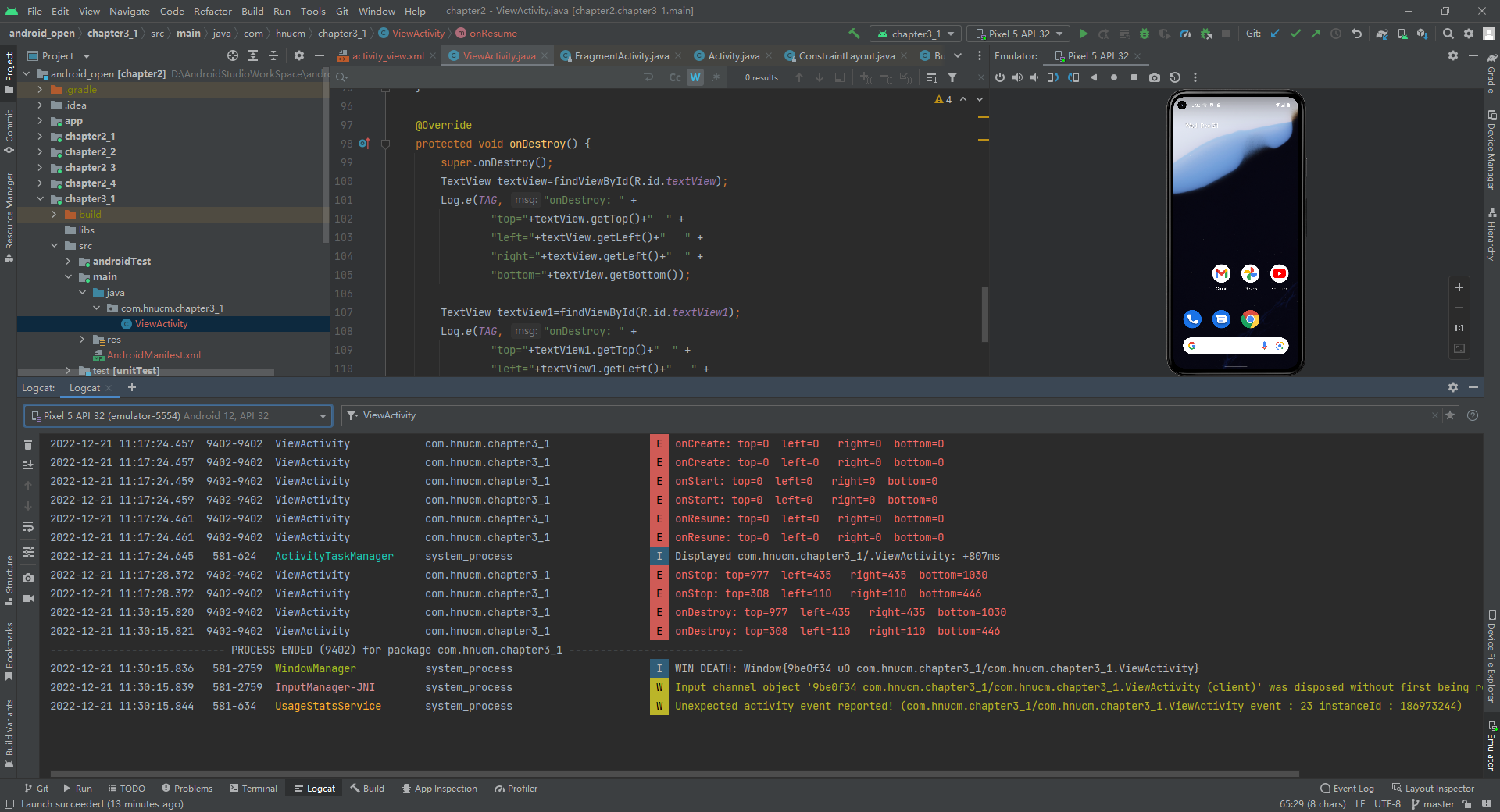
Task: Open Profiler tool window
Action: (x=516, y=789)
